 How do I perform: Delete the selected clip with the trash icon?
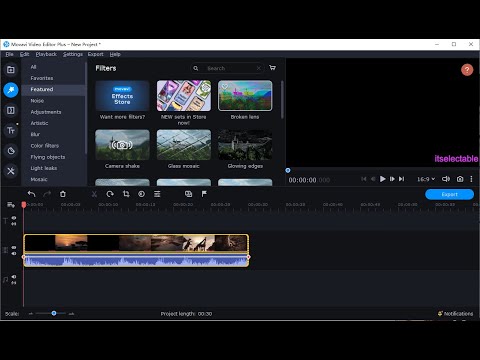coord(63,194)
